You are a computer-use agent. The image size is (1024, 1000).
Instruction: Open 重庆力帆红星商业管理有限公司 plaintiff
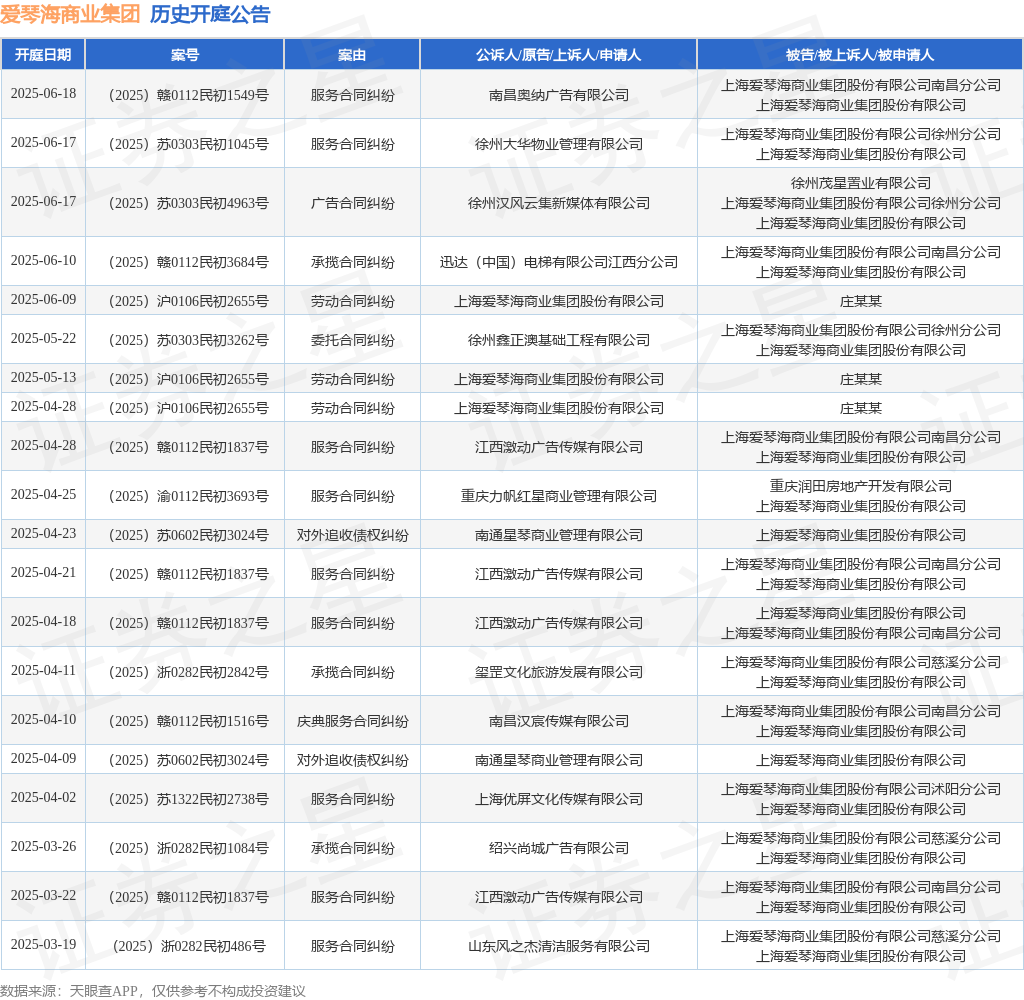559,496
